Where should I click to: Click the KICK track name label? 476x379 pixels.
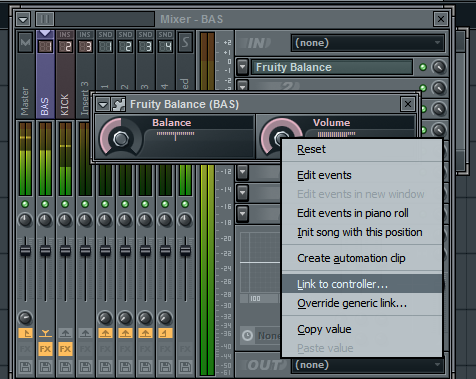pyautogui.click(x=65, y=105)
